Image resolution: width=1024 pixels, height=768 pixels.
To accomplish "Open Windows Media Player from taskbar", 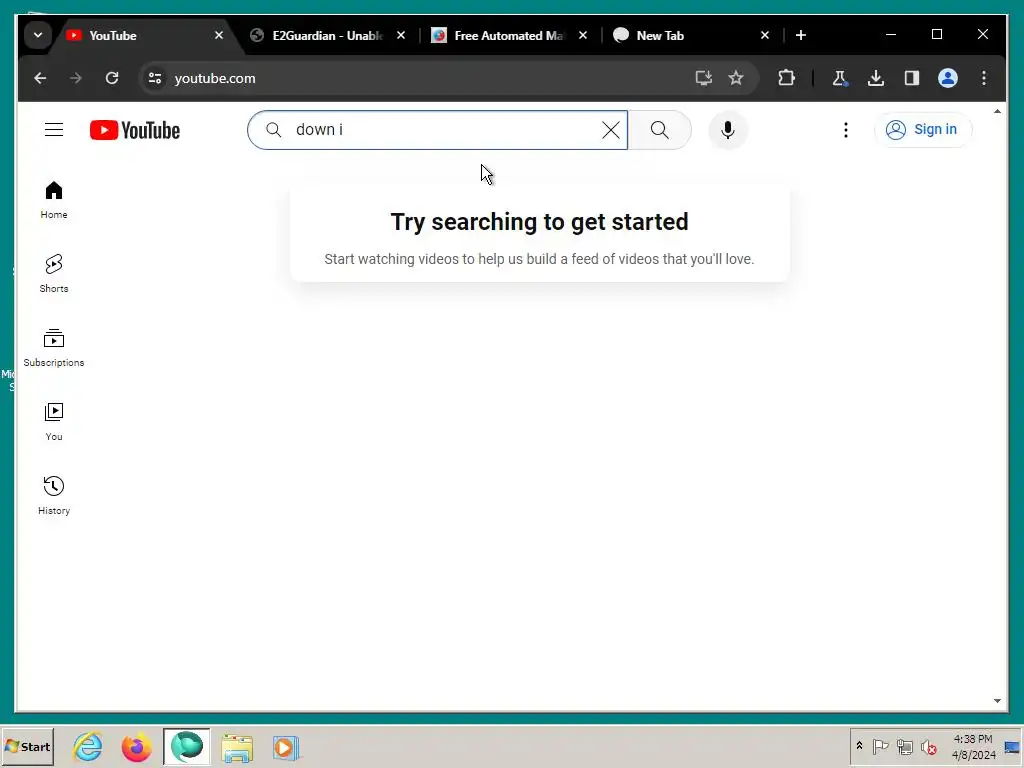I will pos(285,746).
